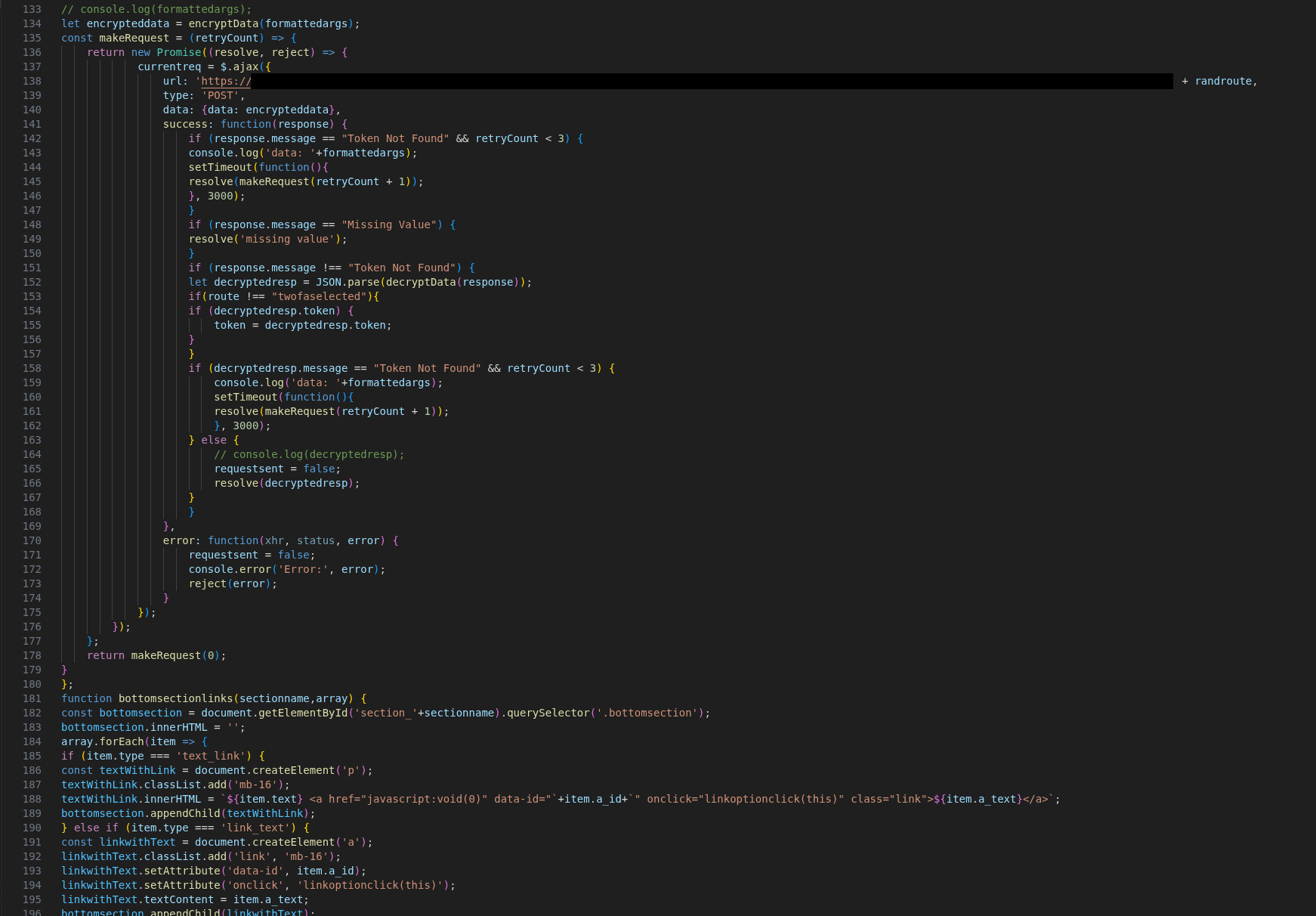Click line number 181 in the gutter
1316x916 pixels.
click(x=32, y=699)
